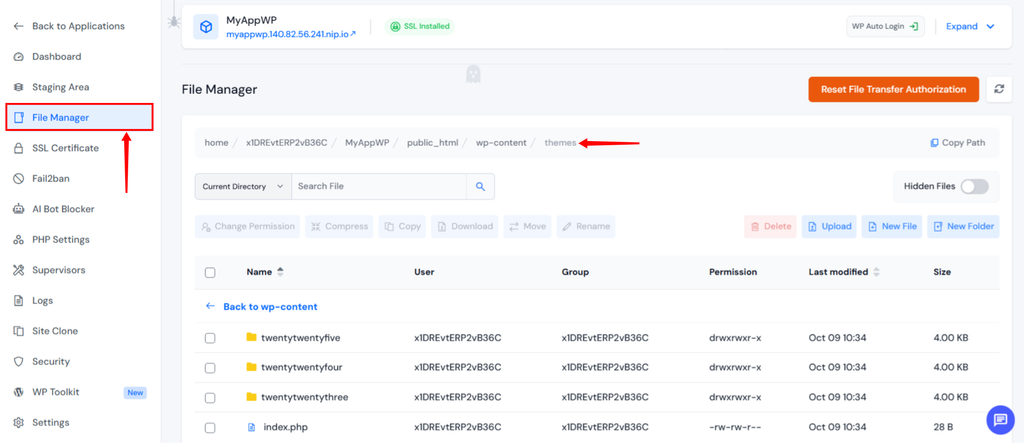
Task: Check the twentytwentyfive row checkbox
Action: (x=210, y=338)
